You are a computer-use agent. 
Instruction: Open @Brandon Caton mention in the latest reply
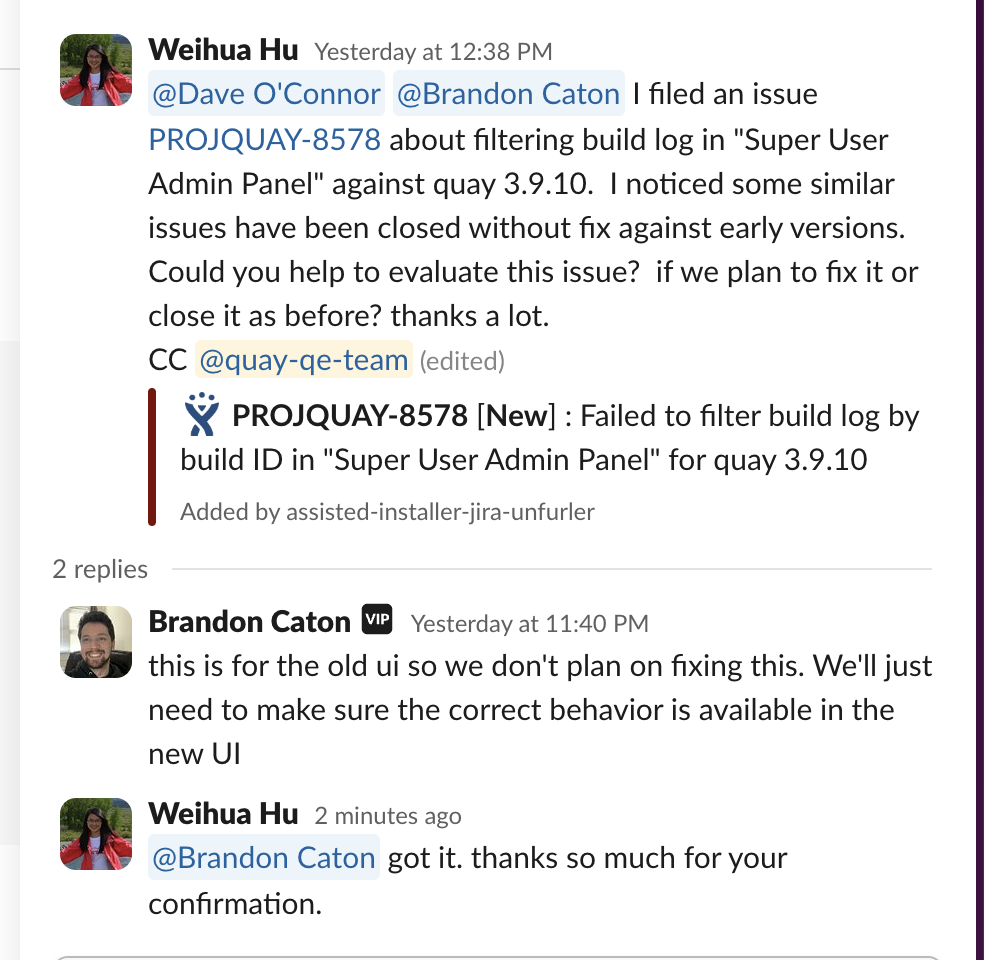coord(264,858)
